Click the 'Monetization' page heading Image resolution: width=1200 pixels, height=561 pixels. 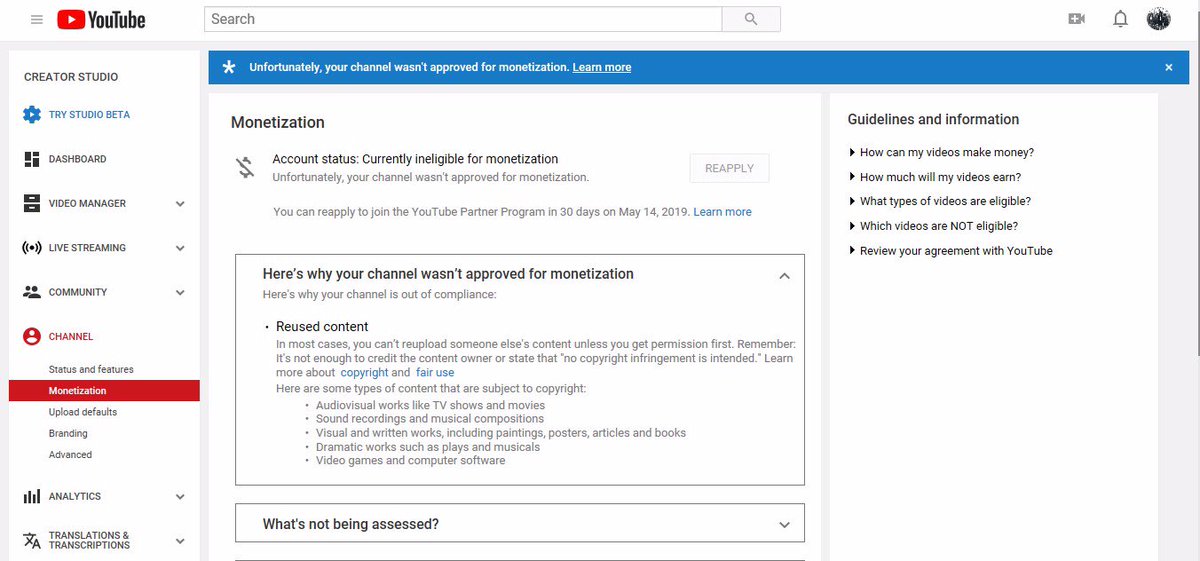click(278, 123)
